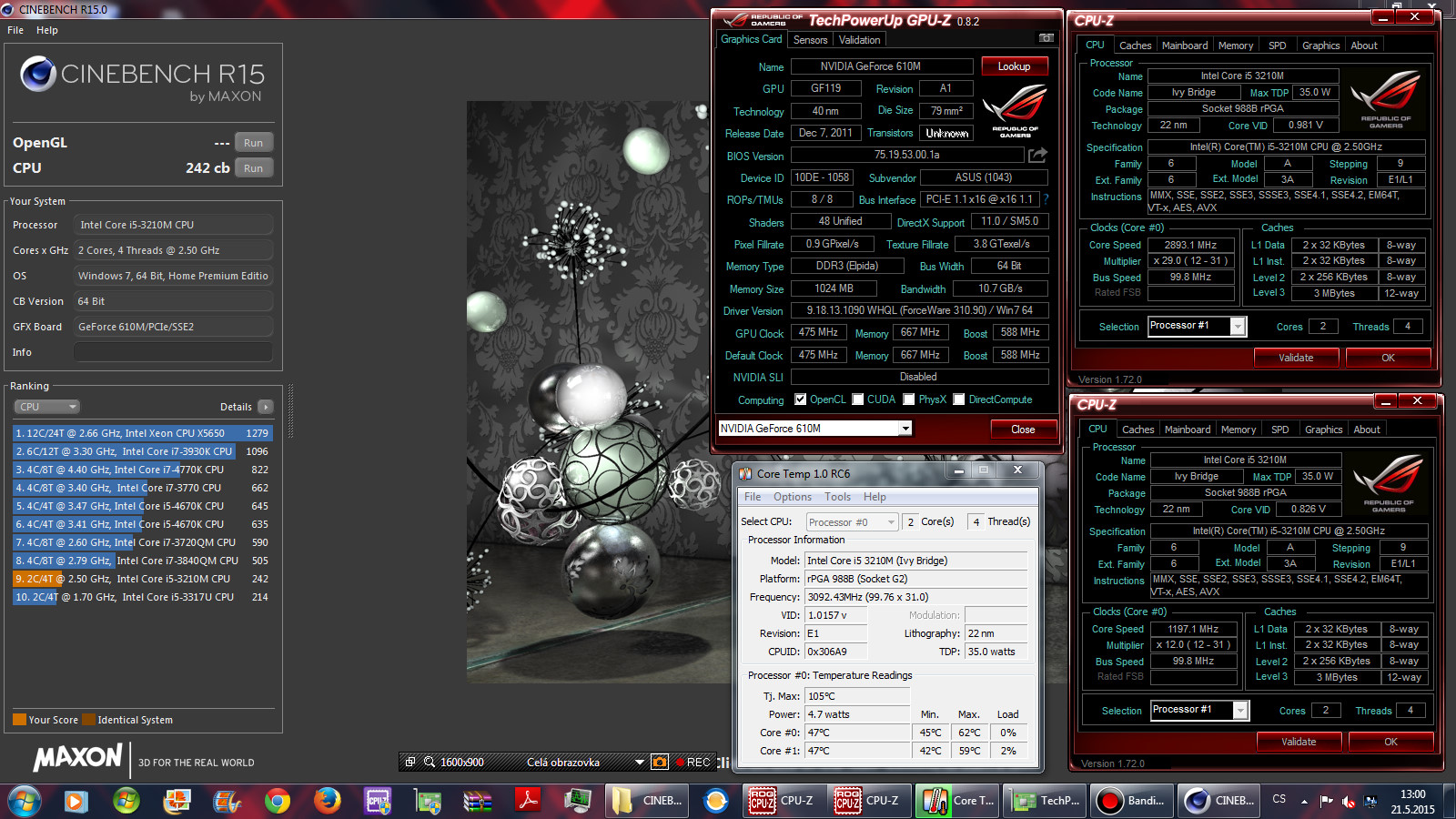Open Google Chrome from the taskbar
Viewport: 1456px width, 819px height.
point(278,801)
